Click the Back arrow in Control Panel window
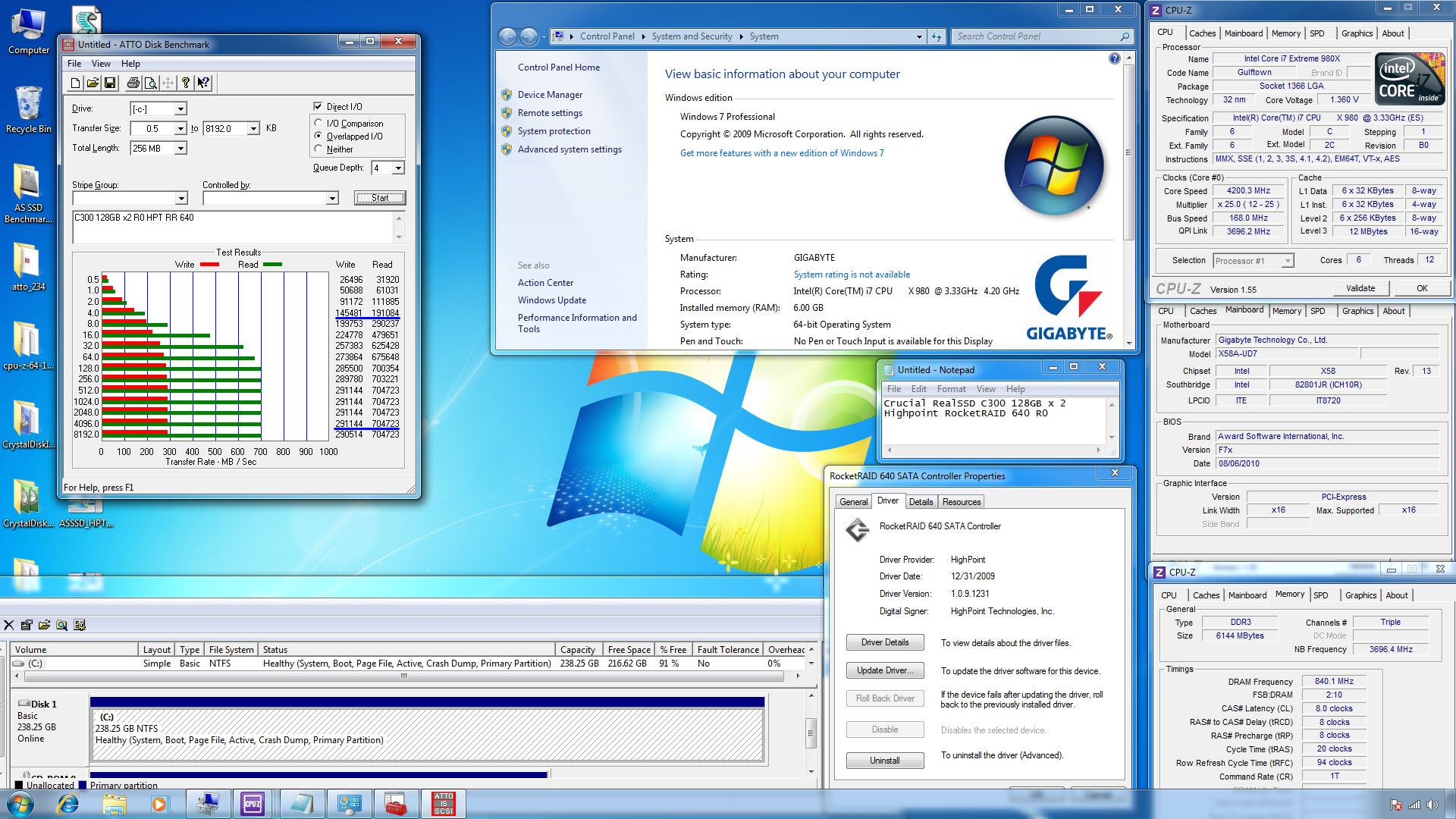 coord(508,36)
